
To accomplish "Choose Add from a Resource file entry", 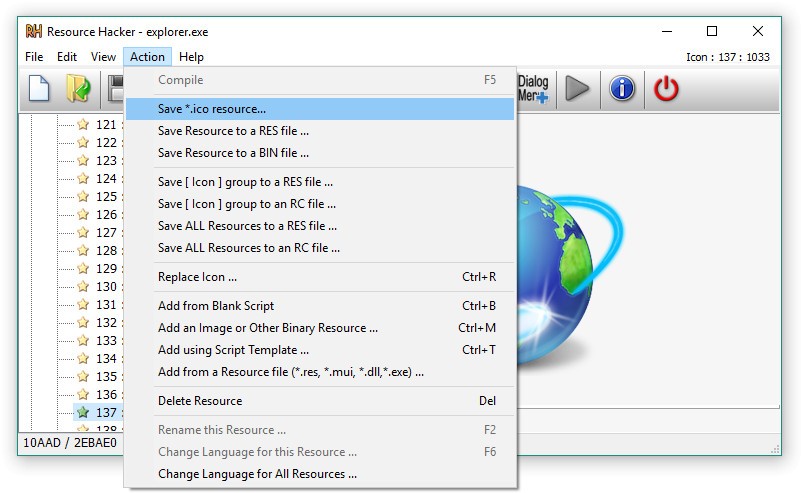I will (320, 372).
